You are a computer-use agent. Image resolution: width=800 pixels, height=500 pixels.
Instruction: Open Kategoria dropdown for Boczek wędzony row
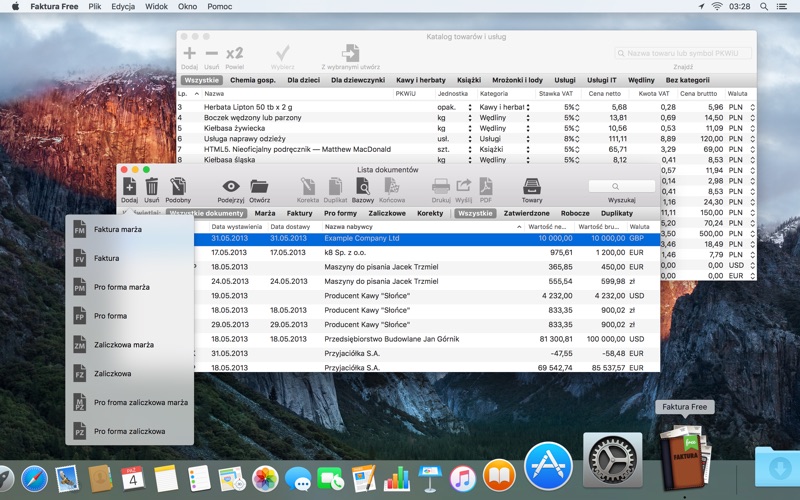click(528, 118)
